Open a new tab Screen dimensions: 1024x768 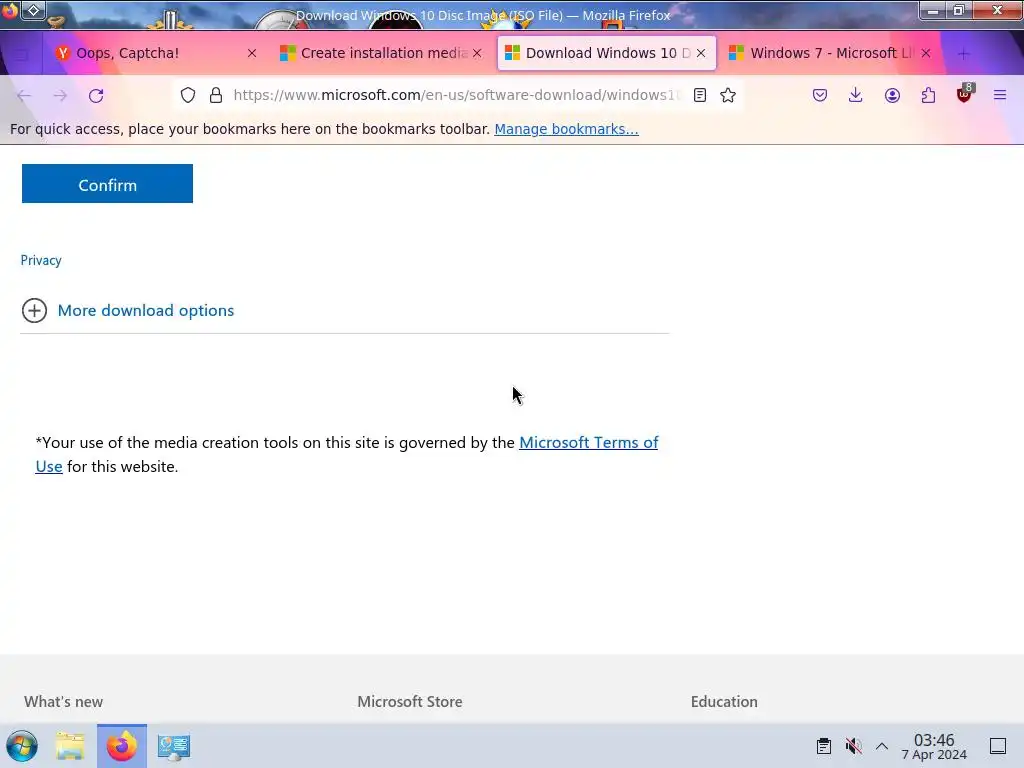tap(963, 54)
